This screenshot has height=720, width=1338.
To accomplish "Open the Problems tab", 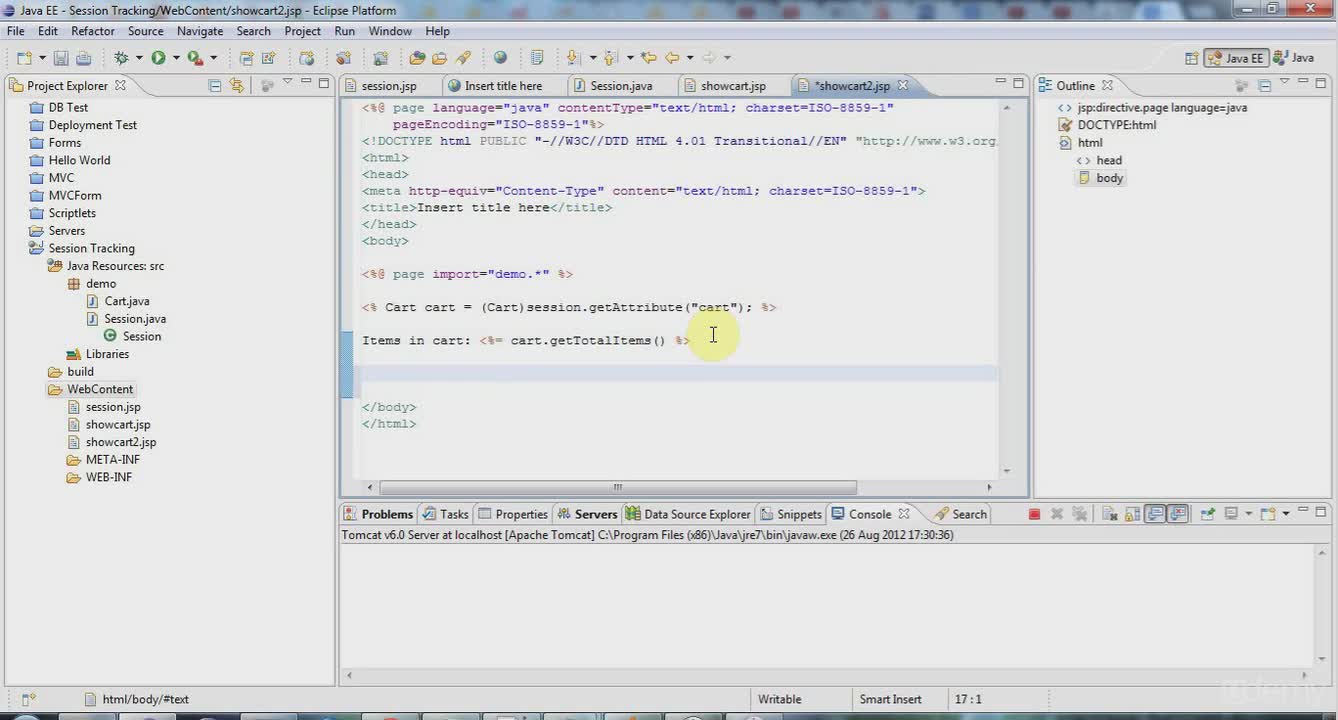I will pyautogui.click(x=378, y=514).
